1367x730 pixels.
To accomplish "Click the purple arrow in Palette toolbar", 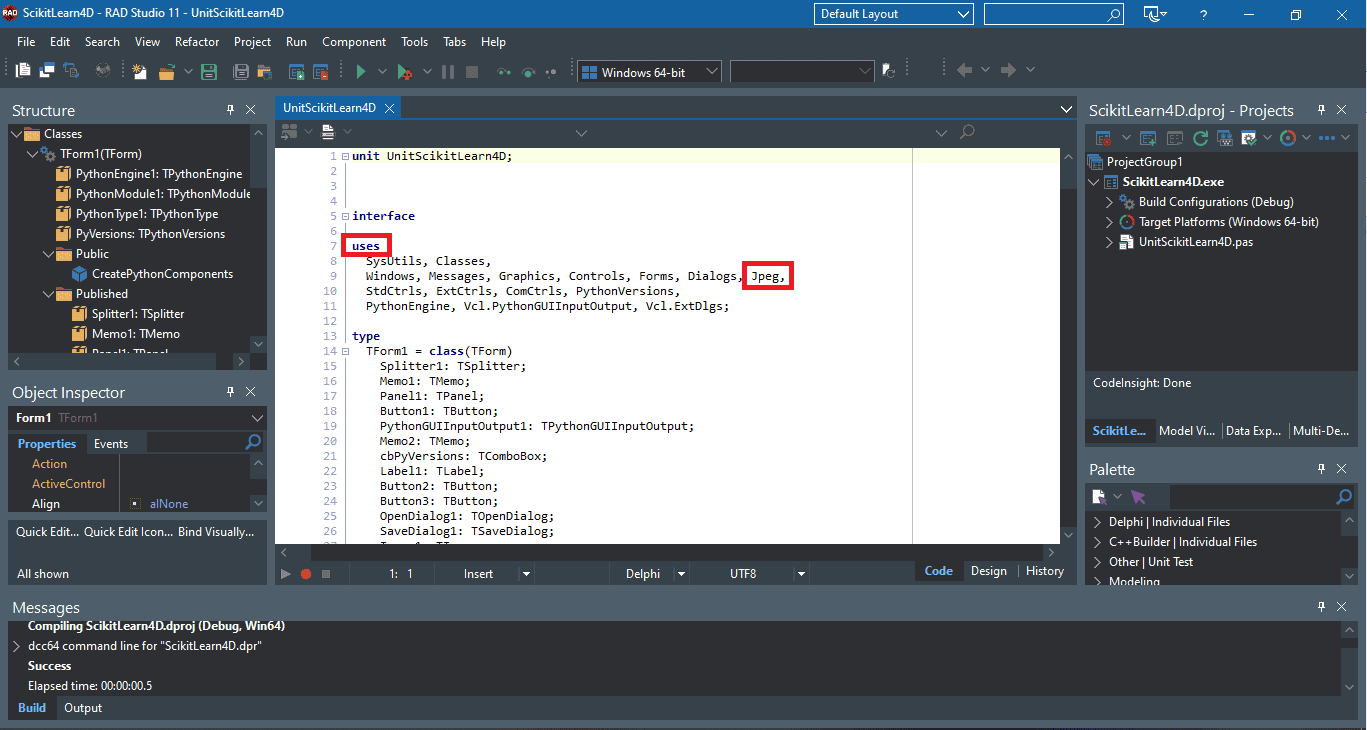I will [x=1138, y=497].
